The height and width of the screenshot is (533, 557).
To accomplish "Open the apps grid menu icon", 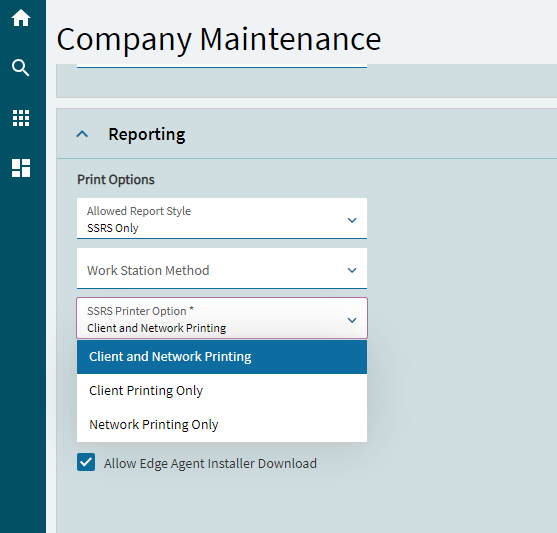I will pyautogui.click(x=21, y=118).
